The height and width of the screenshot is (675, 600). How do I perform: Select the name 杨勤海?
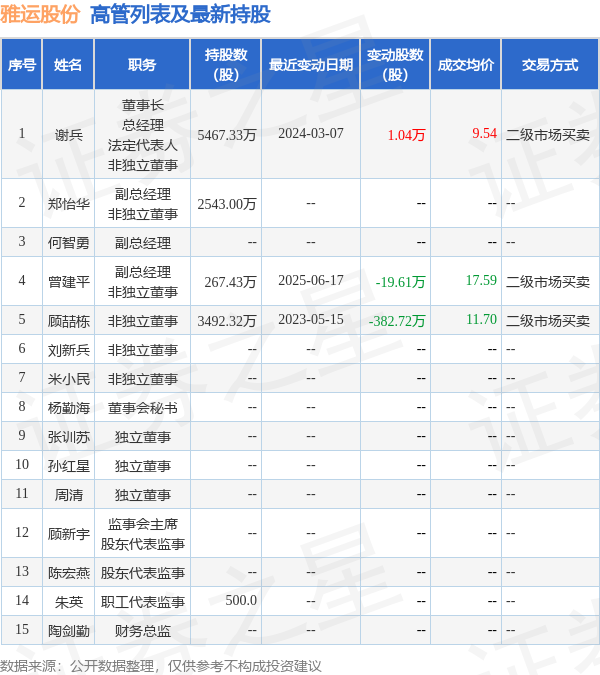tap(68, 408)
